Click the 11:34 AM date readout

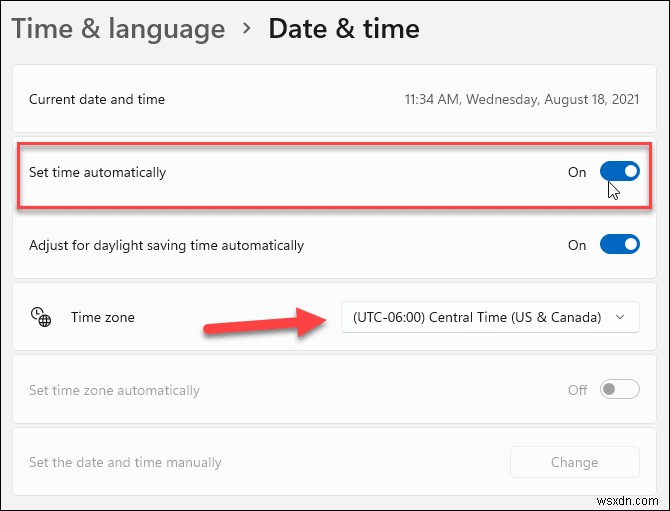(x=521, y=100)
